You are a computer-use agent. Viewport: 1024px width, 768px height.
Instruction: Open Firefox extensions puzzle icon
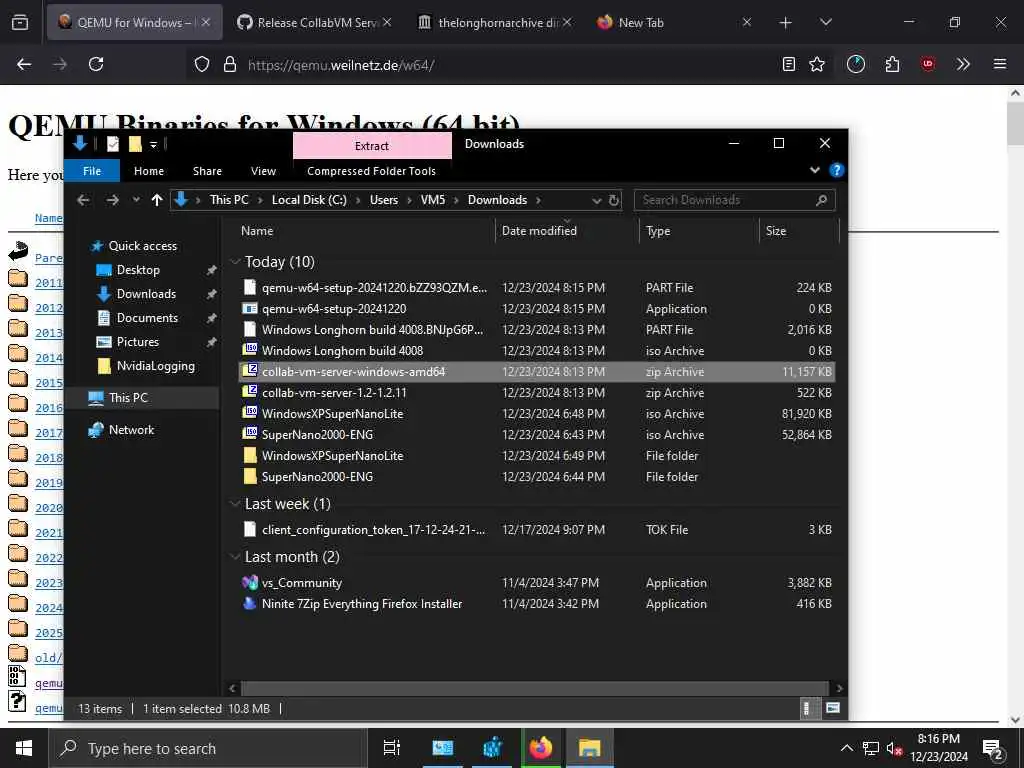(892, 64)
